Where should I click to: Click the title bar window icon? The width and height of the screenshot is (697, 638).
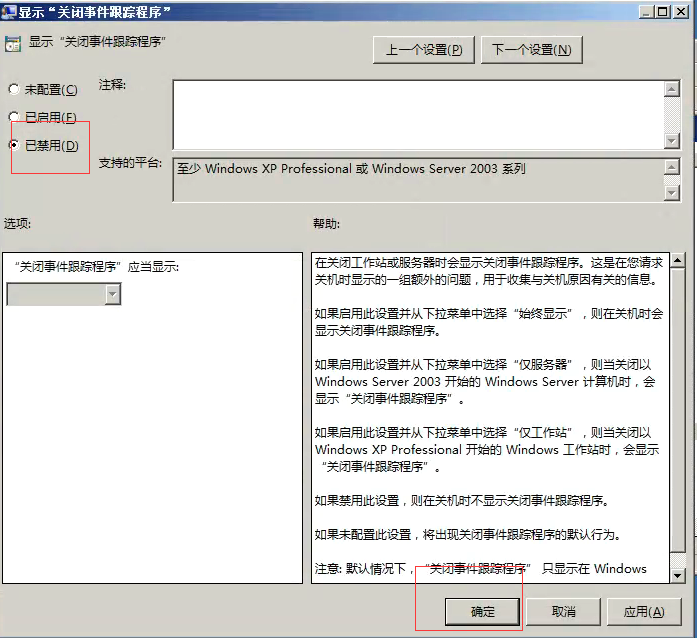pos(8,12)
